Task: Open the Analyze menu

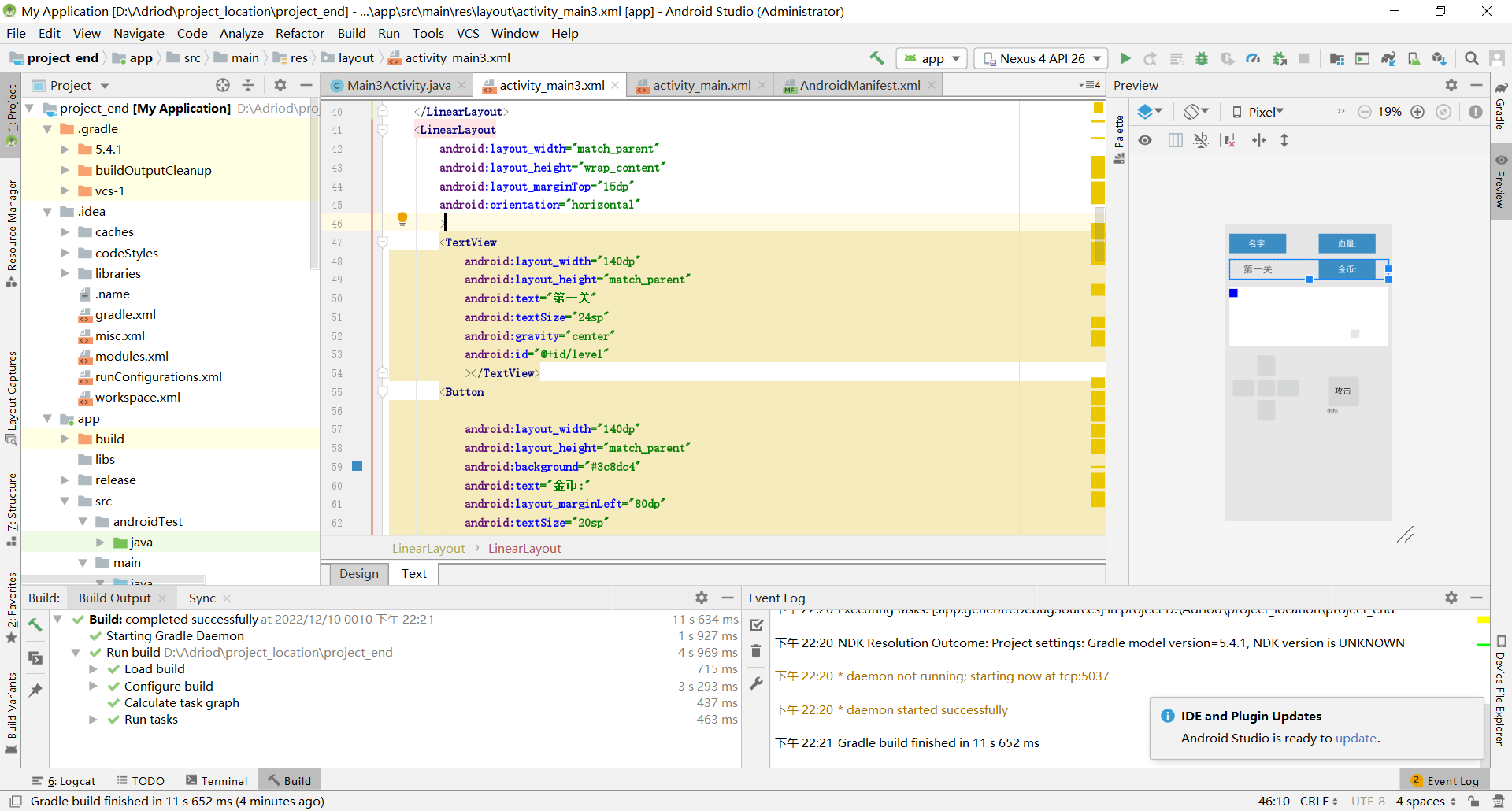Action: click(241, 33)
